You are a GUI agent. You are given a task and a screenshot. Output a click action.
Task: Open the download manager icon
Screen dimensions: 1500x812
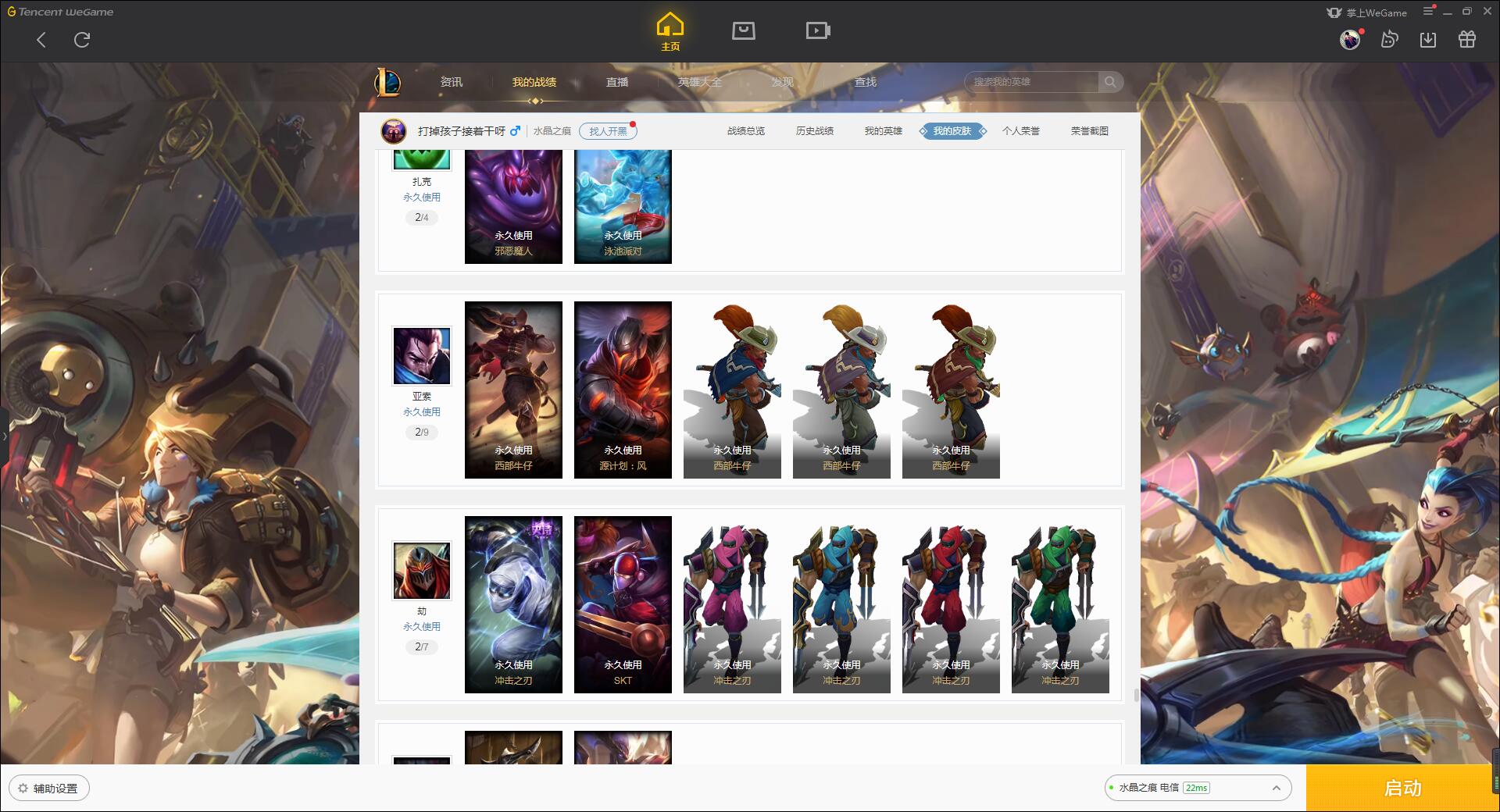tap(1428, 39)
